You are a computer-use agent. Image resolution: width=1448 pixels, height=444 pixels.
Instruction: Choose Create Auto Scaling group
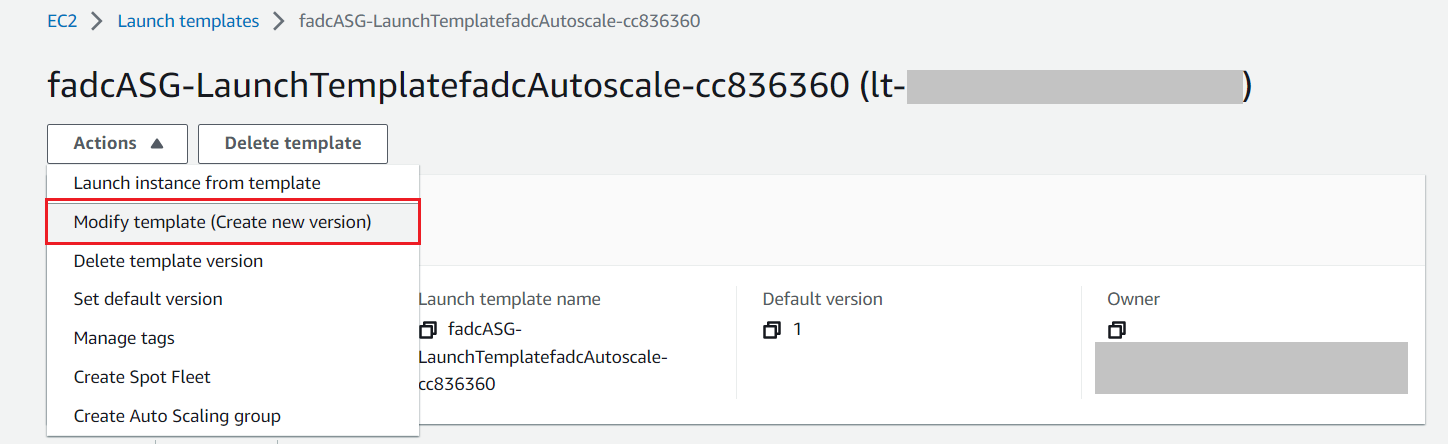coord(177,416)
